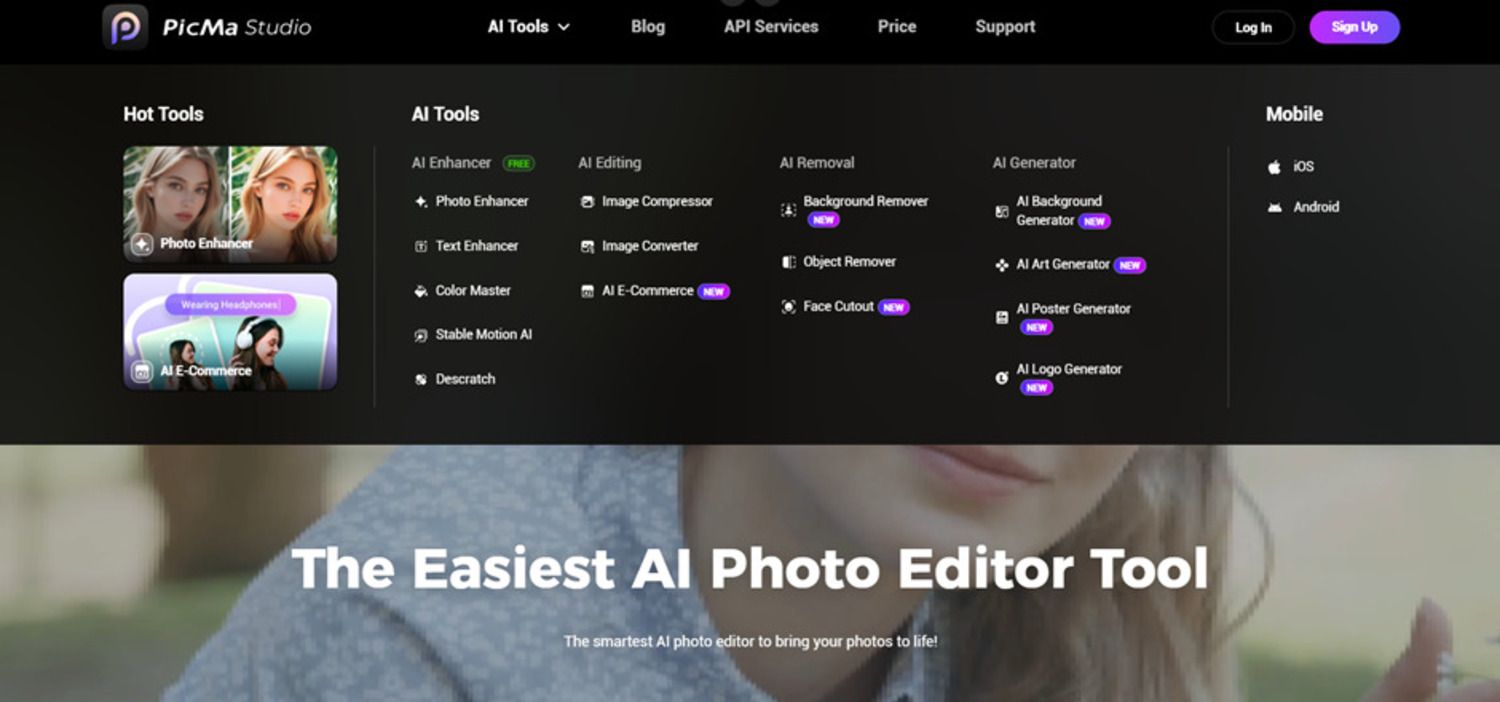Click the AI Logo Generator icon
This screenshot has height=702, width=1500.
(1001, 378)
